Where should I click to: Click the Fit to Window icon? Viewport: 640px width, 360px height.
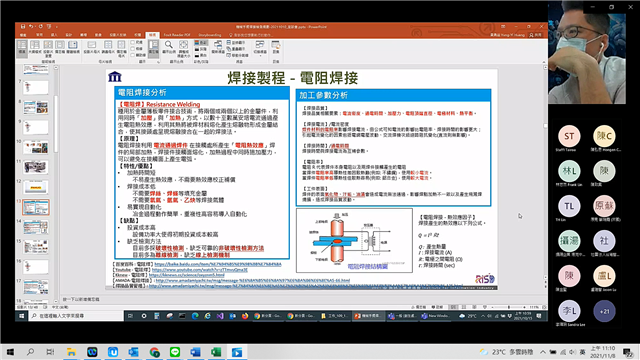[x=184, y=48]
